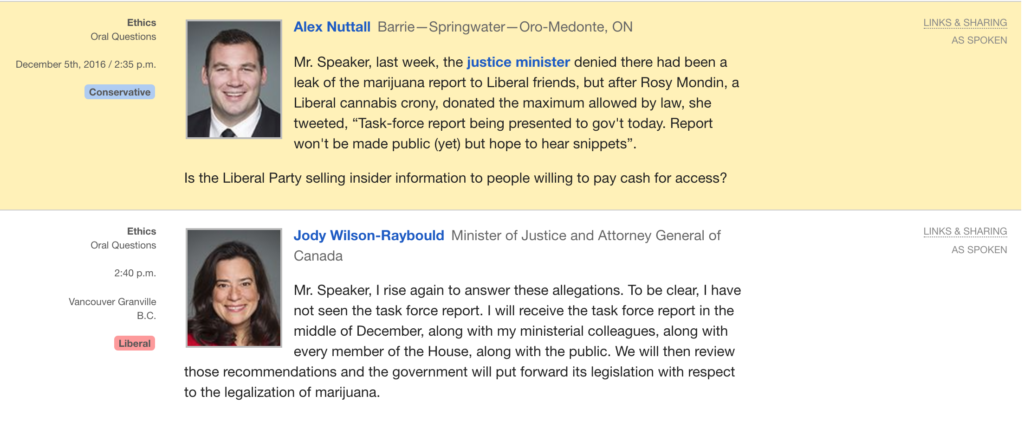Open Jody Wilson-Raybould's profile link
The width and height of the screenshot is (1024, 421).
point(368,236)
